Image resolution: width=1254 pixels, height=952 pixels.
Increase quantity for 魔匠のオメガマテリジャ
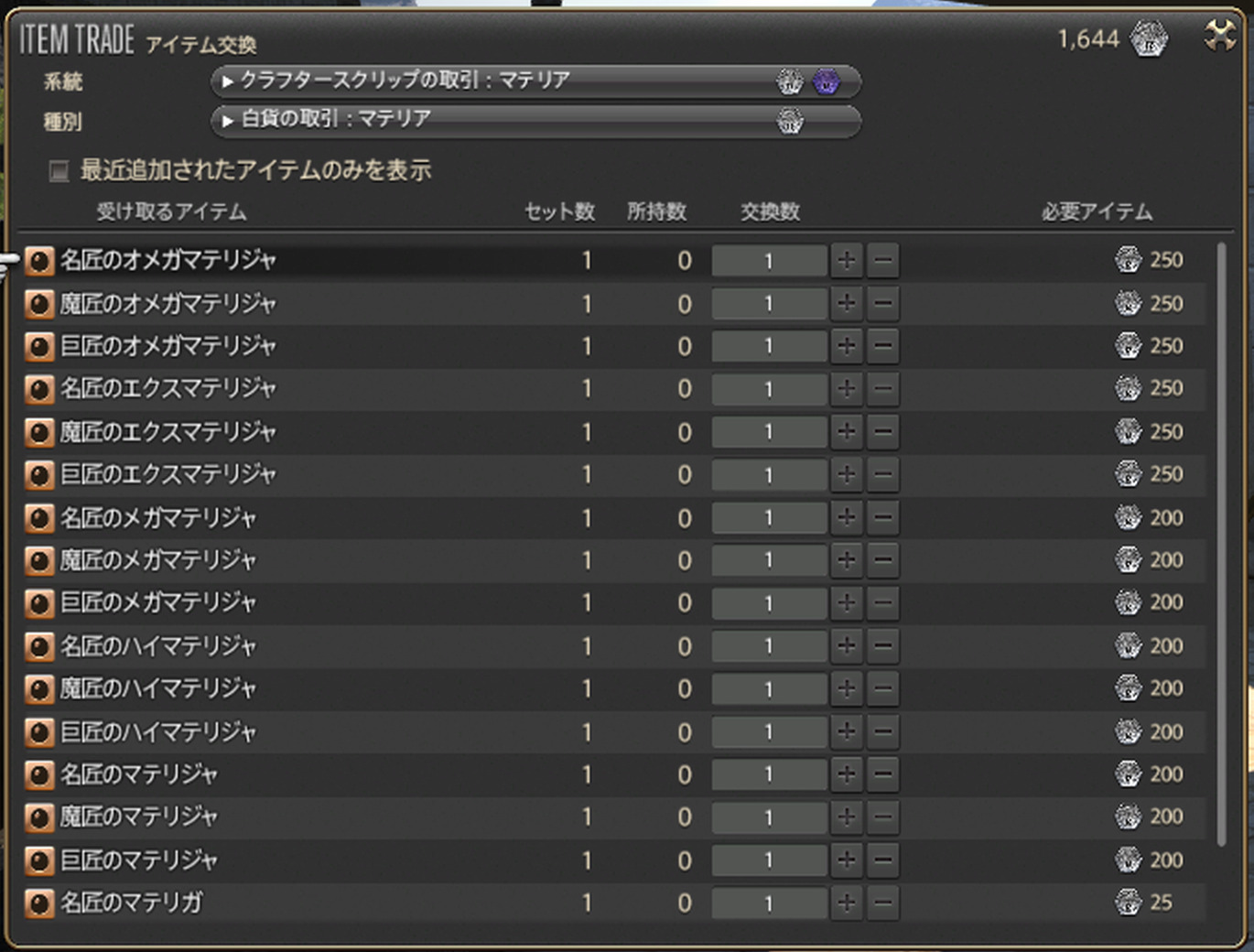pos(847,303)
